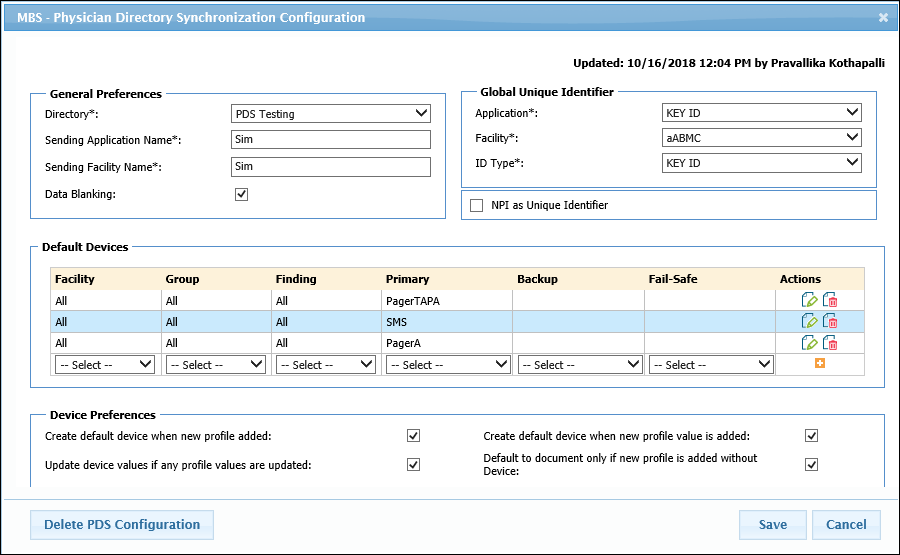
Task: Click the Finding column header
Action: [296, 279]
